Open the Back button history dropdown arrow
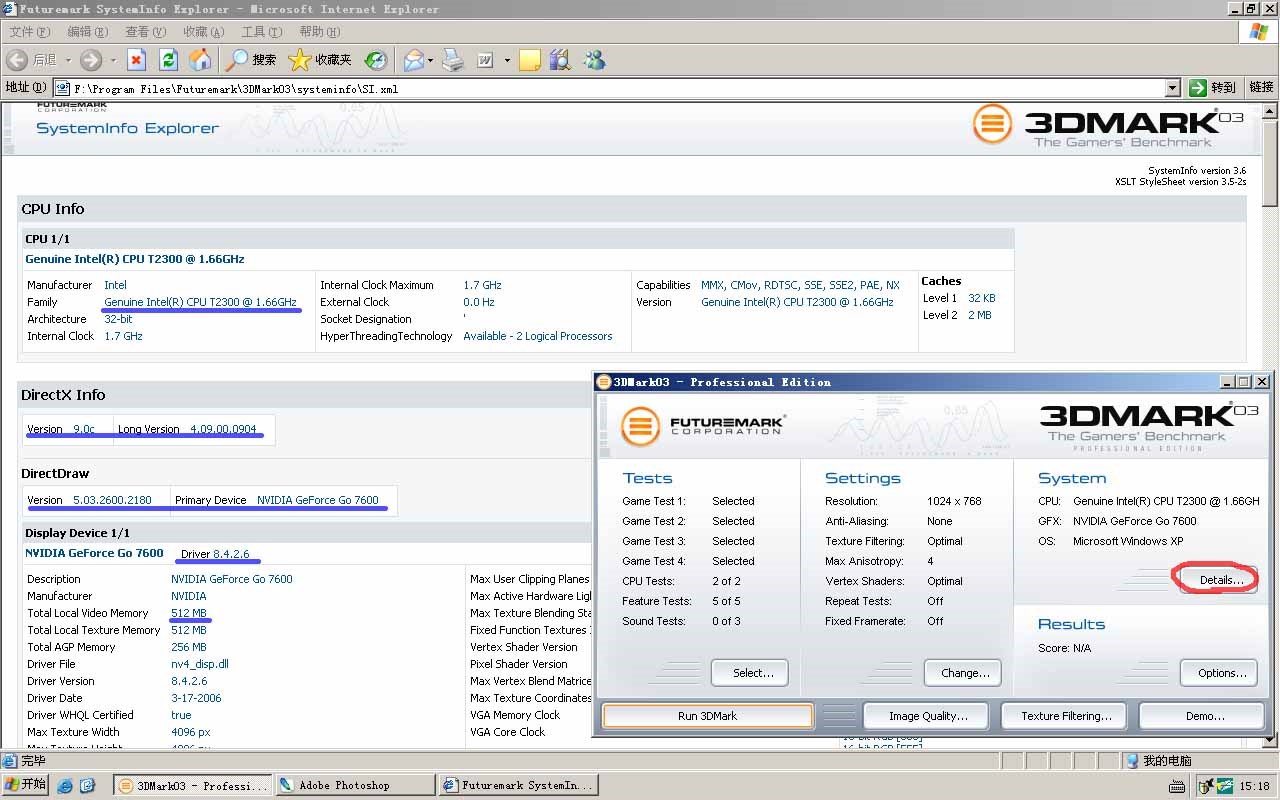Screen dimensions: 1280x800 [x=66, y=60]
